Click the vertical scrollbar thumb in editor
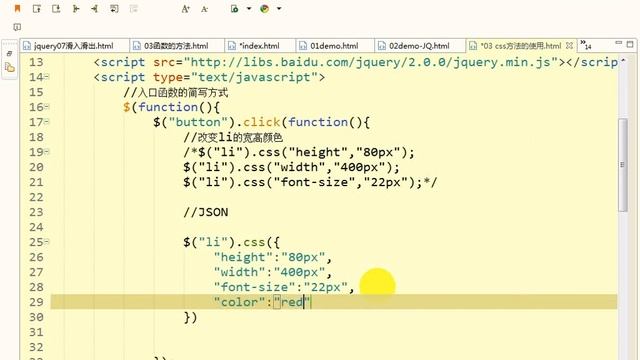The height and width of the screenshot is (360, 640). [622, 165]
